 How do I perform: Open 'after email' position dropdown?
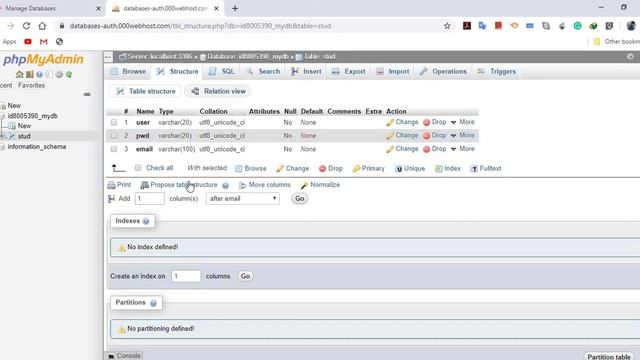point(243,199)
